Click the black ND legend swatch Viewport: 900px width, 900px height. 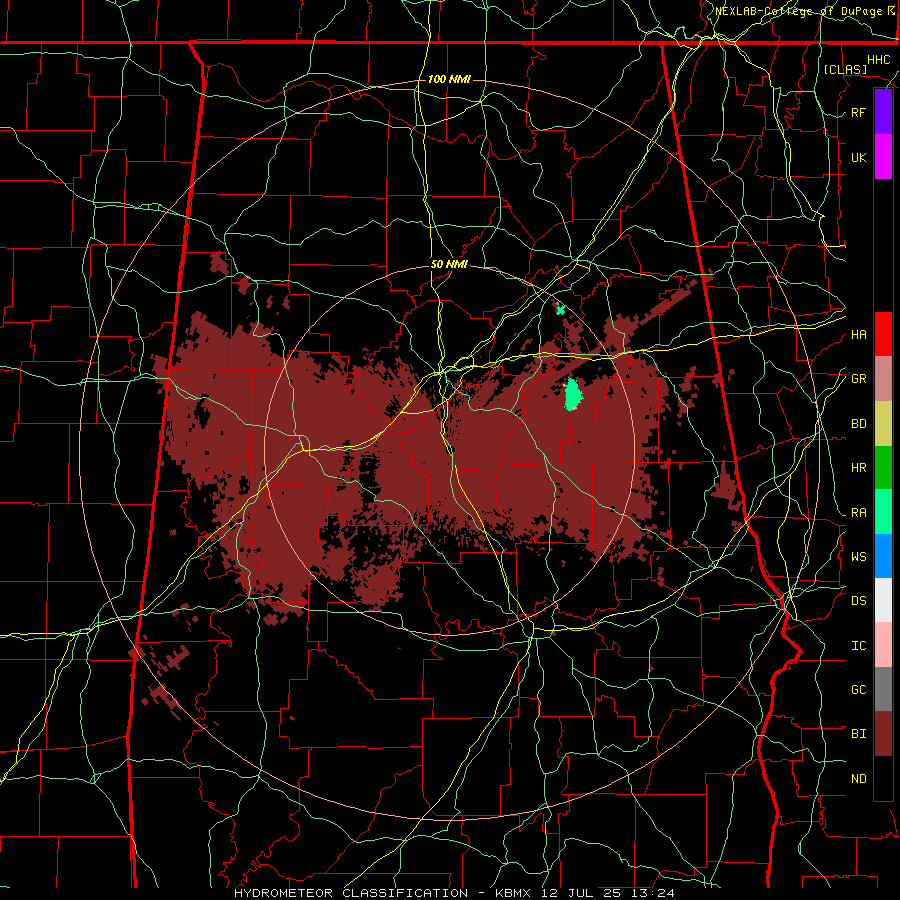tap(883, 778)
